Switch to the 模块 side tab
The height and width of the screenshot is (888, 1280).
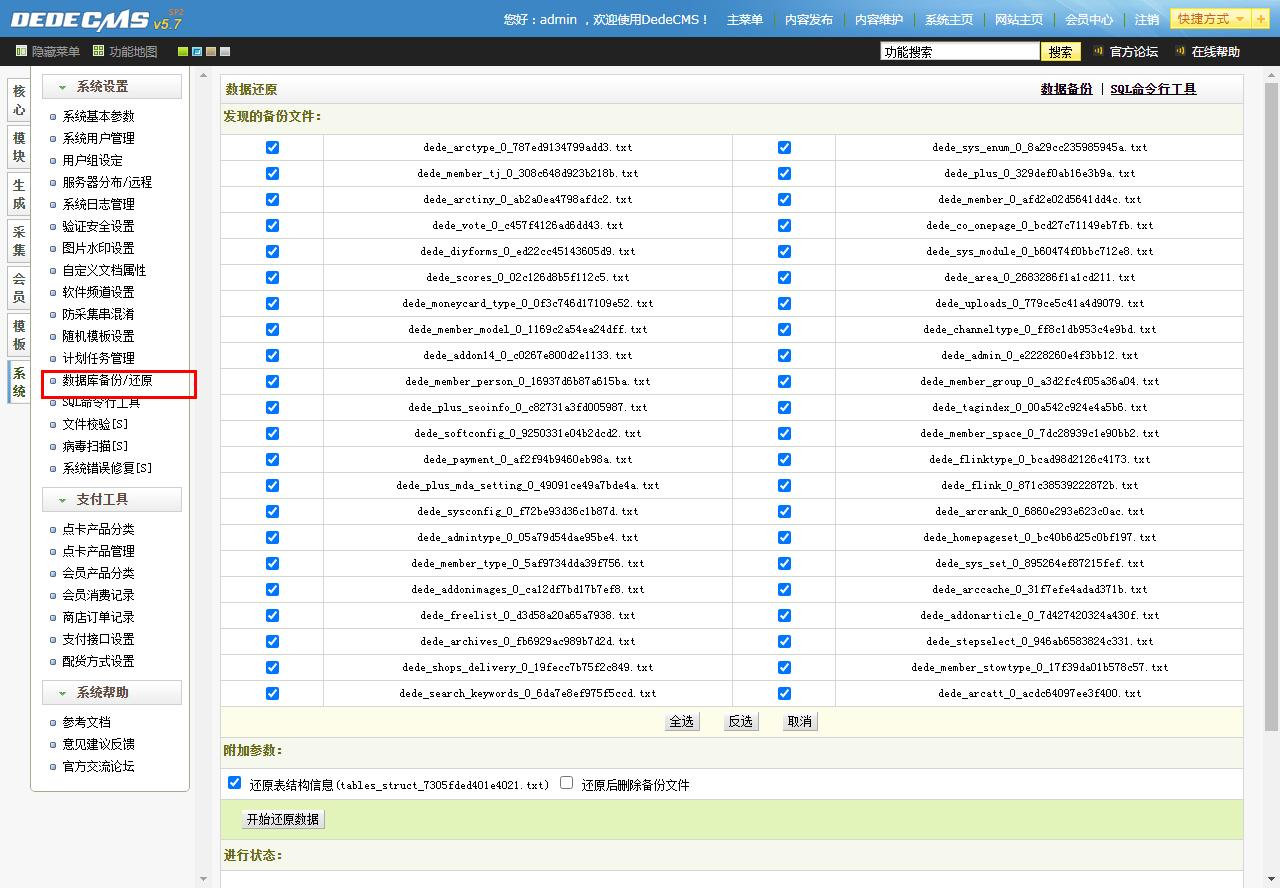(19, 147)
